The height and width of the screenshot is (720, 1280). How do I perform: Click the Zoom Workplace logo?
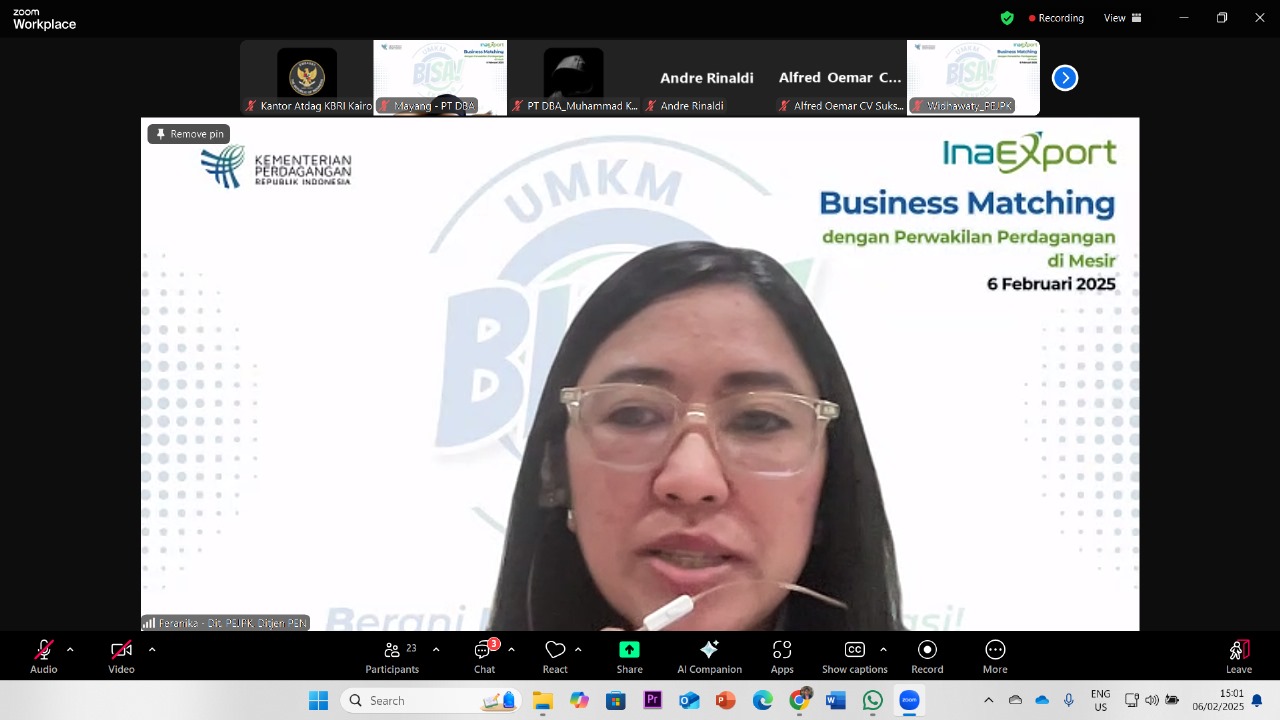(x=44, y=18)
